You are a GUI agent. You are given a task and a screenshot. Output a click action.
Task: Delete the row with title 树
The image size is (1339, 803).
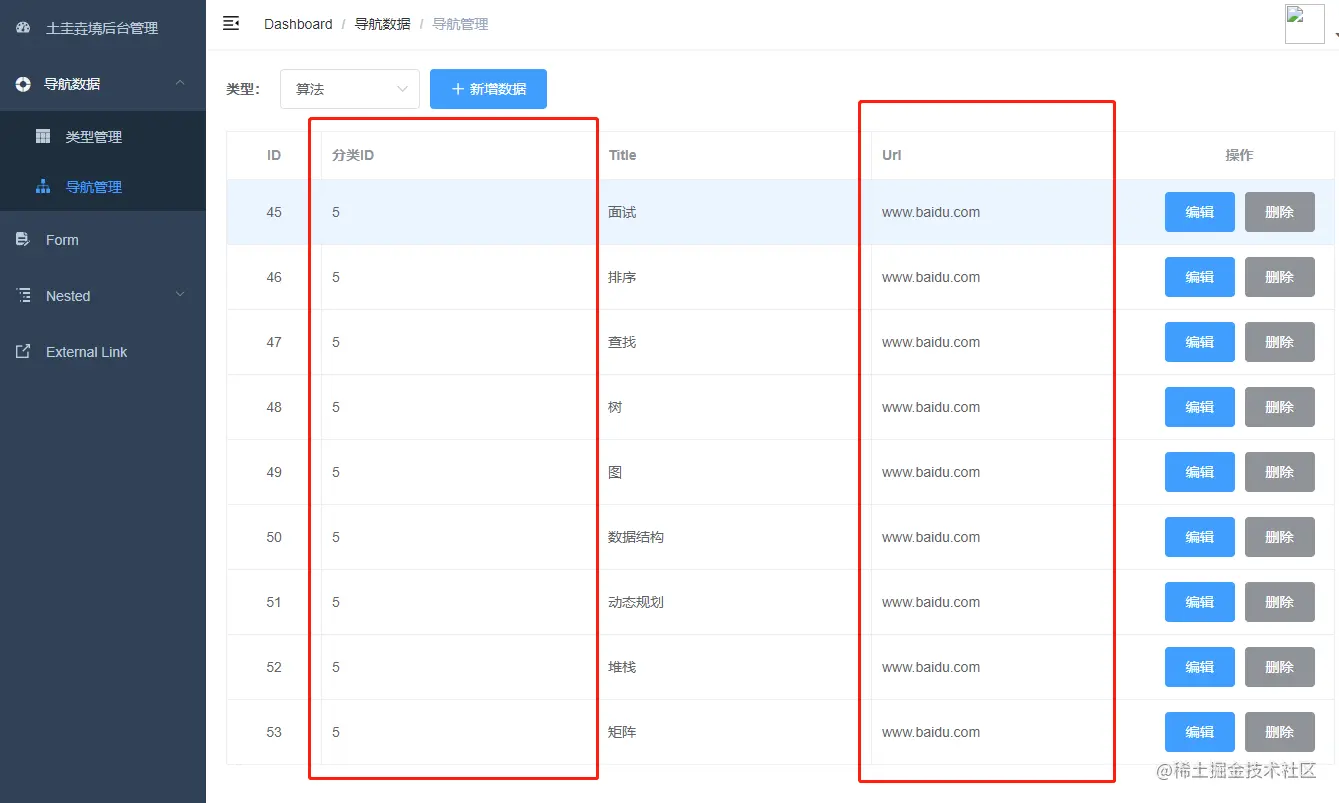[x=1280, y=407]
